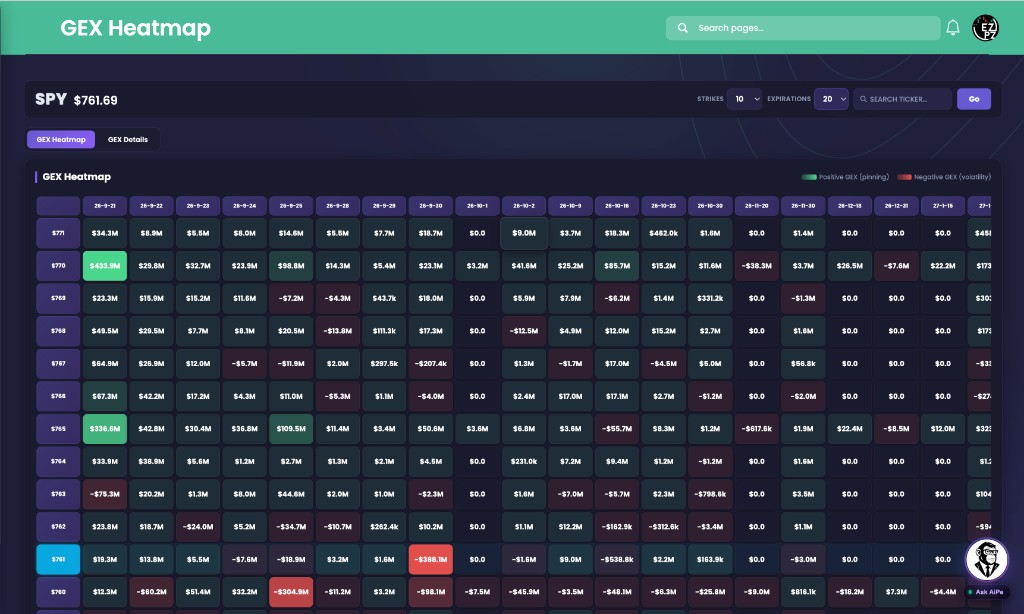Click the red -$304.9M cell
Screen dimensions: 1024x614
pyautogui.click(x=291, y=592)
